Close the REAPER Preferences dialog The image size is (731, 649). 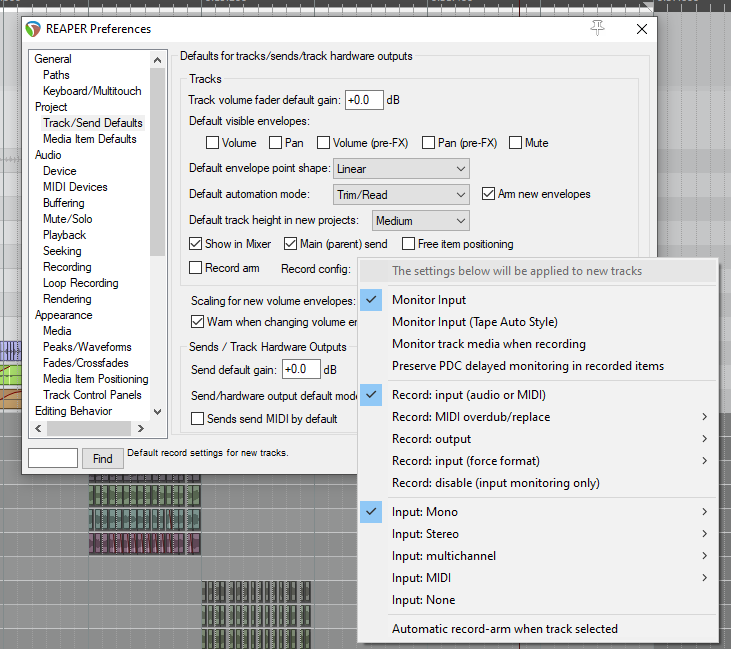(642, 29)
